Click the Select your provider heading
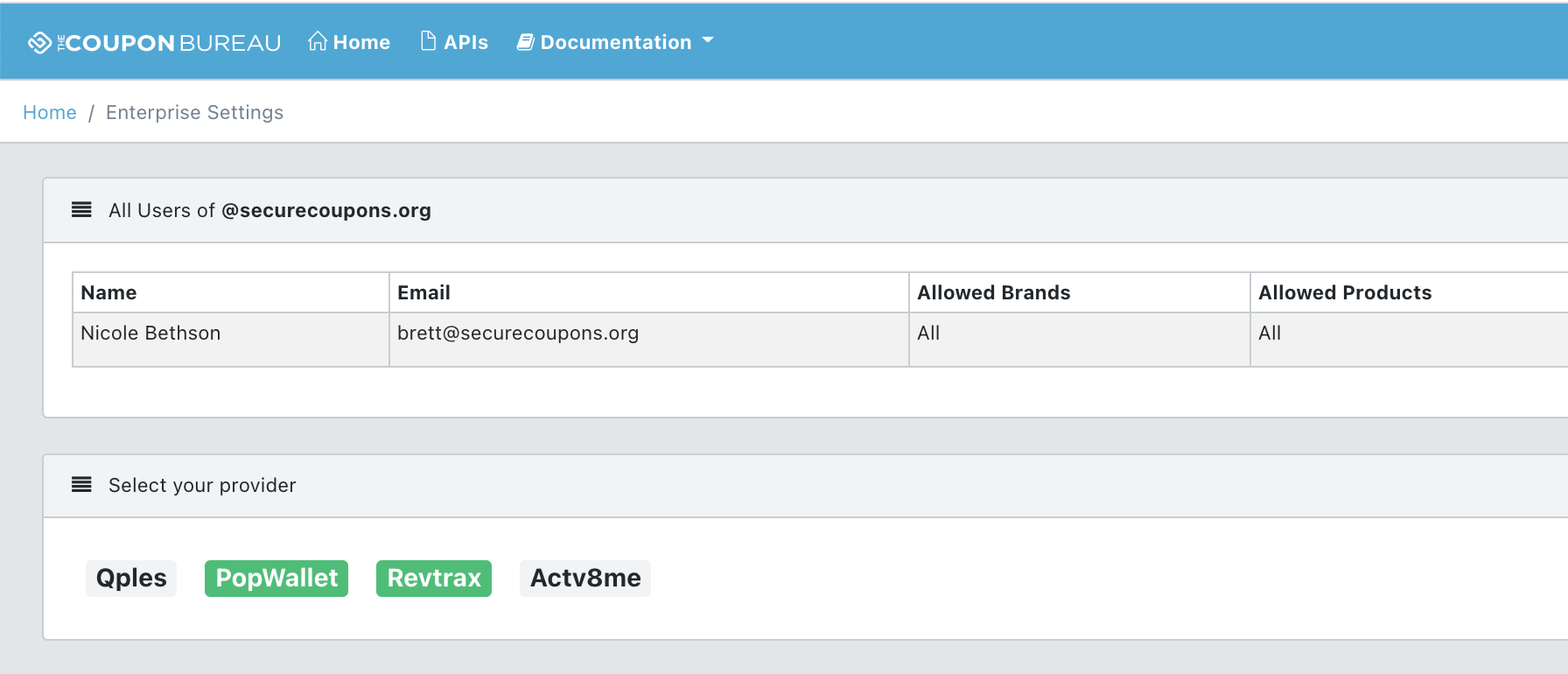1568x674 pixels. 202,486
